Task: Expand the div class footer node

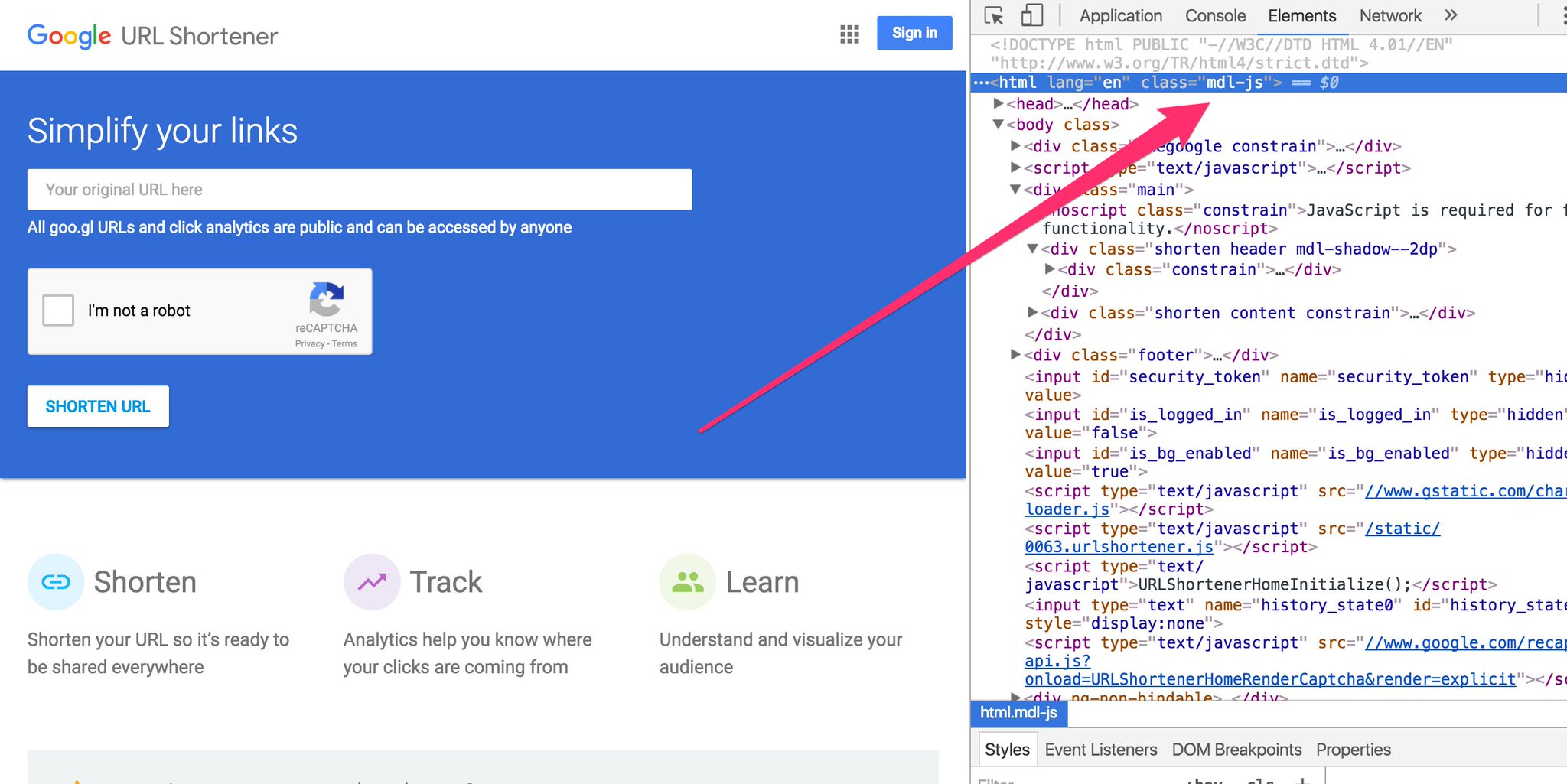Action: pyautogui.click(x=1016, y=354)
